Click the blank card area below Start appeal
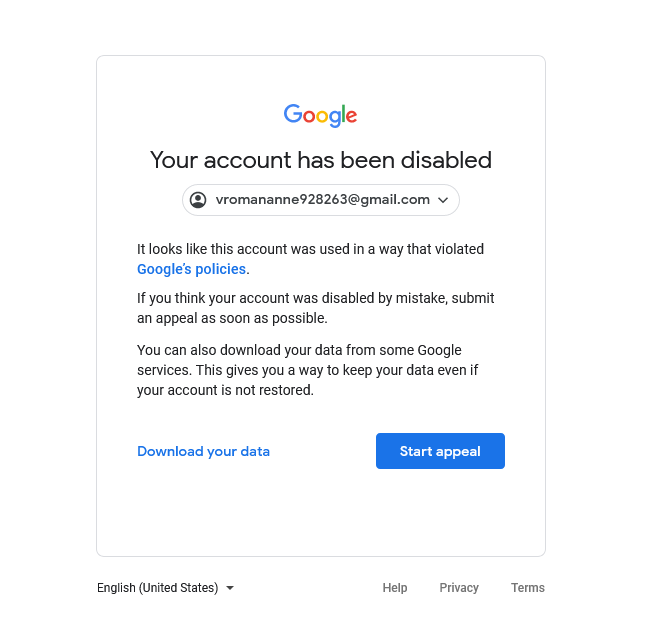Screen dimensions: 660x628 click(x=320, y=515)
